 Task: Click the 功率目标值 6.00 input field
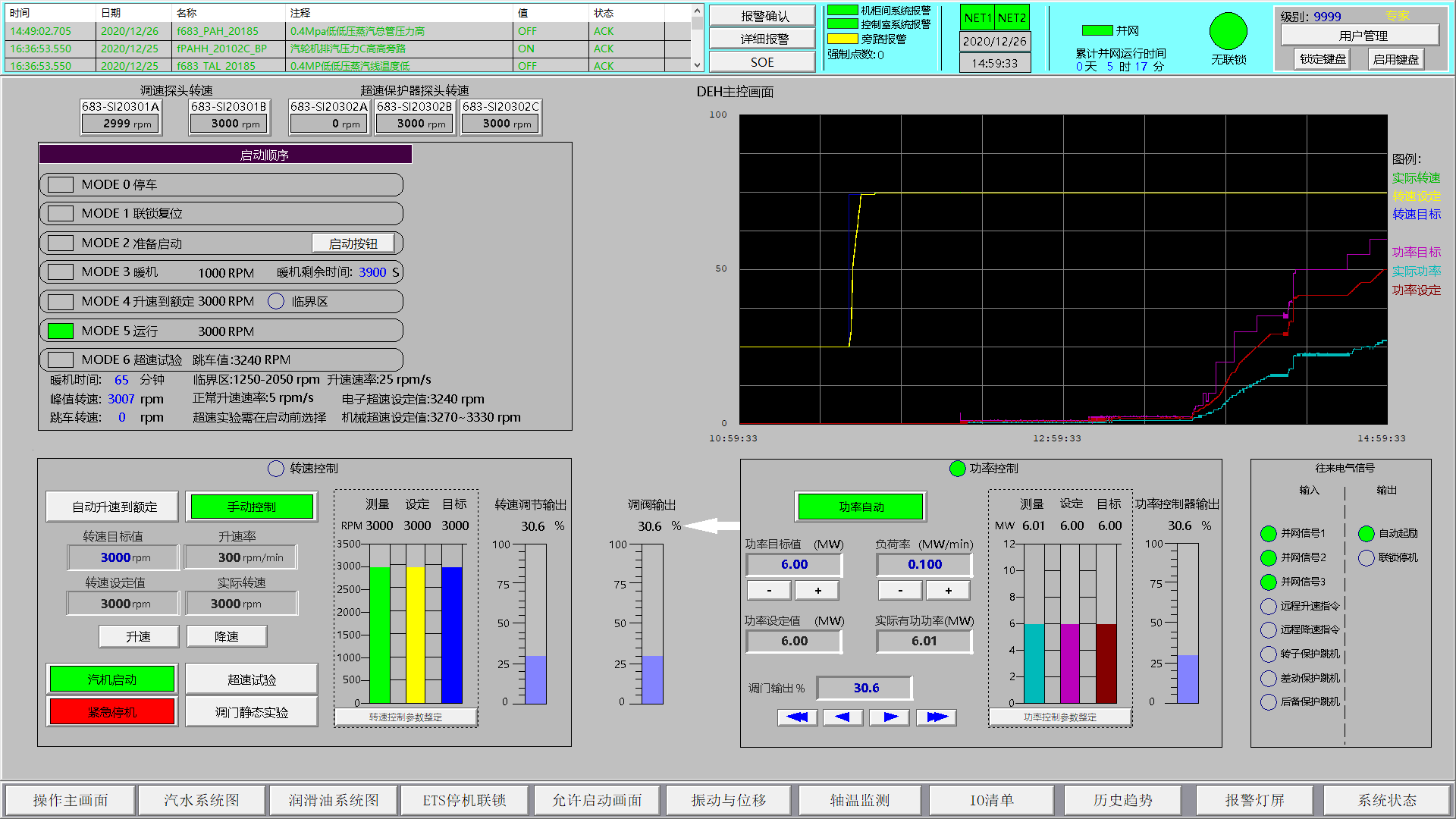(794, 564)
